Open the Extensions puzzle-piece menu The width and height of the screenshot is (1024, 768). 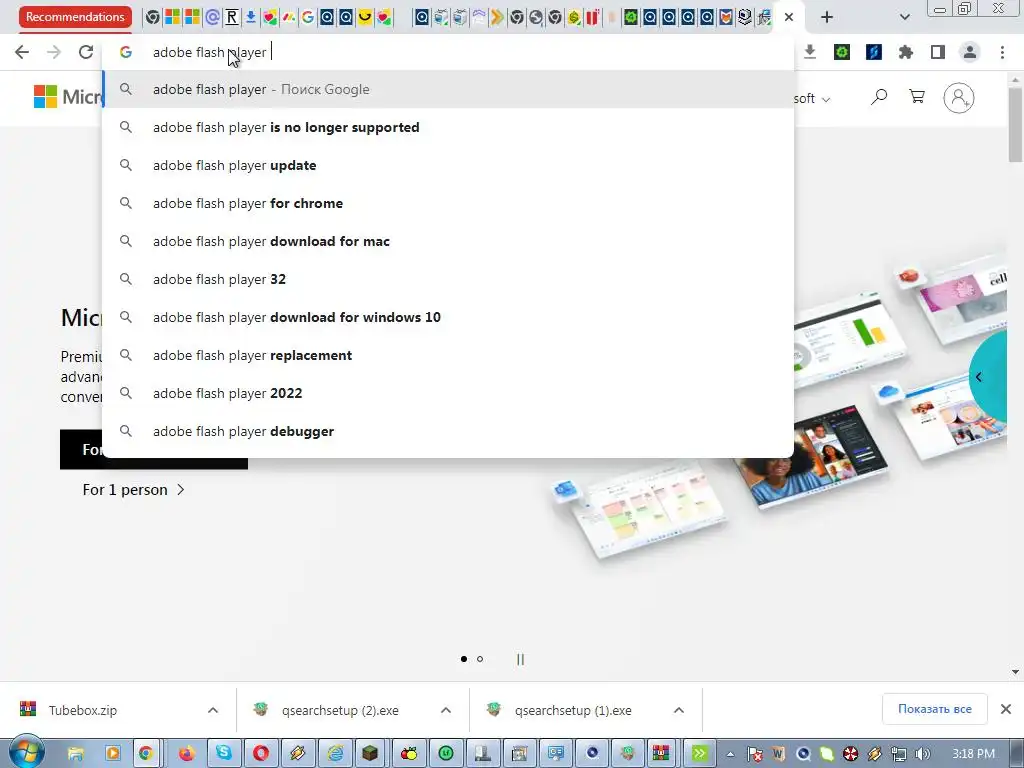click(906, 52)
